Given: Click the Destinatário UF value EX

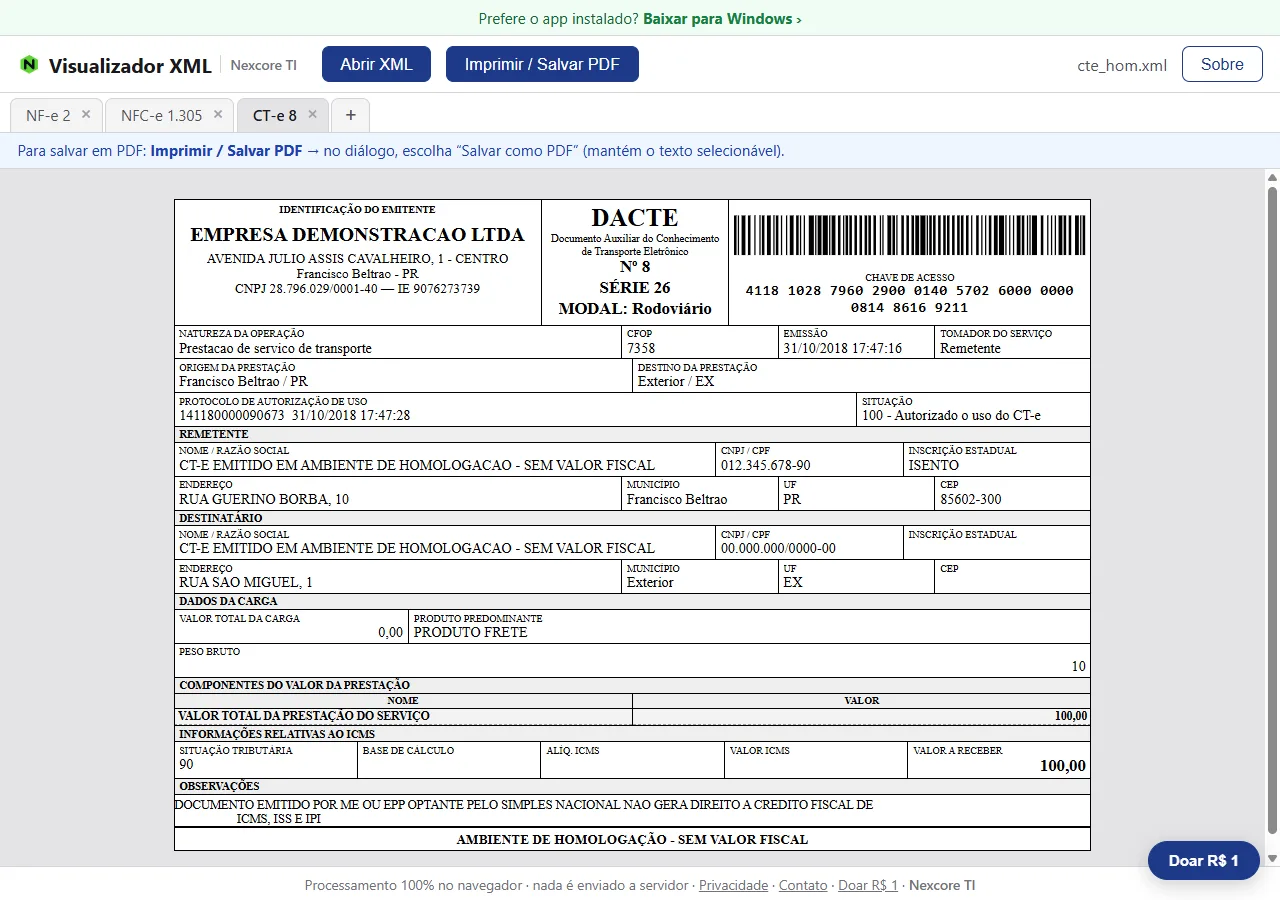Looking at the screenshot, I should pyautogui.click(x=793, y=582).
